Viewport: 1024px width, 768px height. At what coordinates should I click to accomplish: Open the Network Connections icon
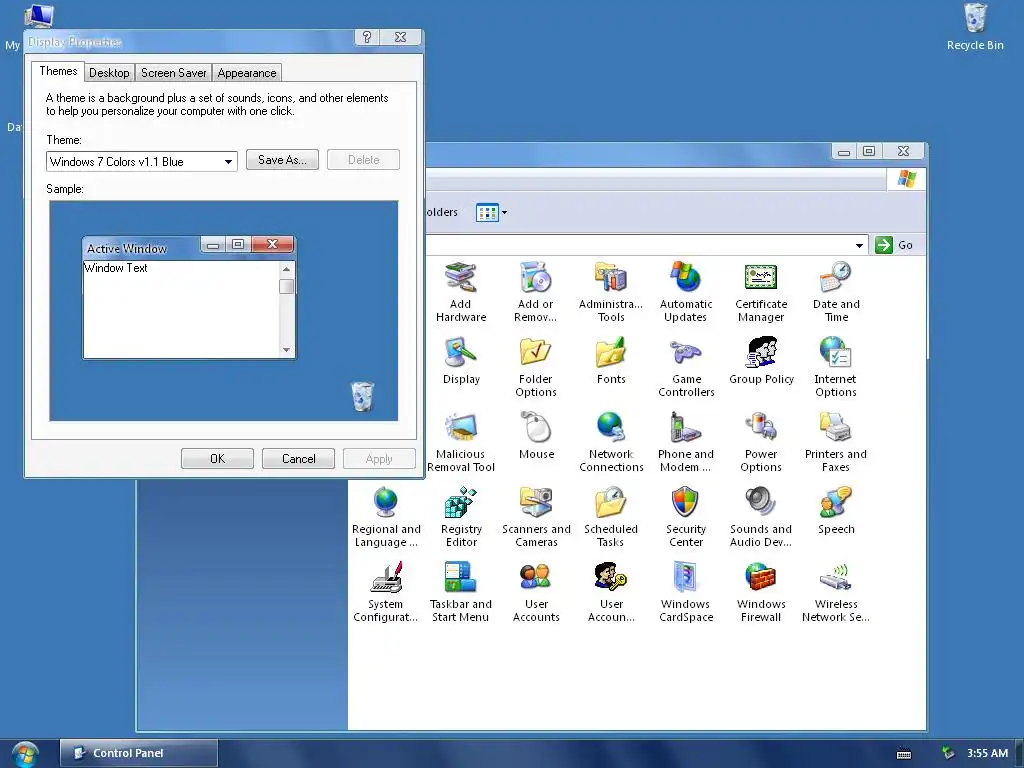[611, 428]
